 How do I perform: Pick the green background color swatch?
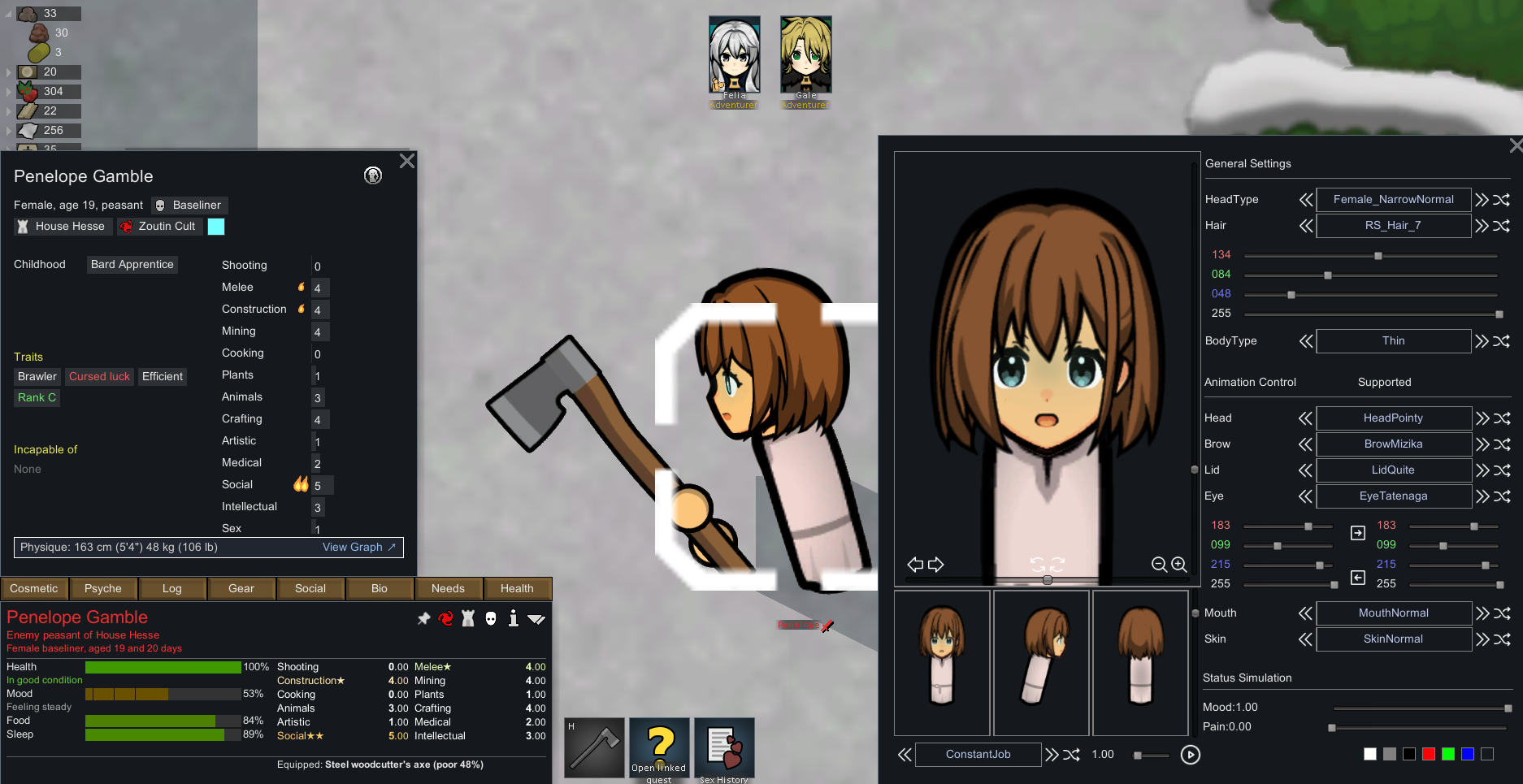[x=1448, y=755]
